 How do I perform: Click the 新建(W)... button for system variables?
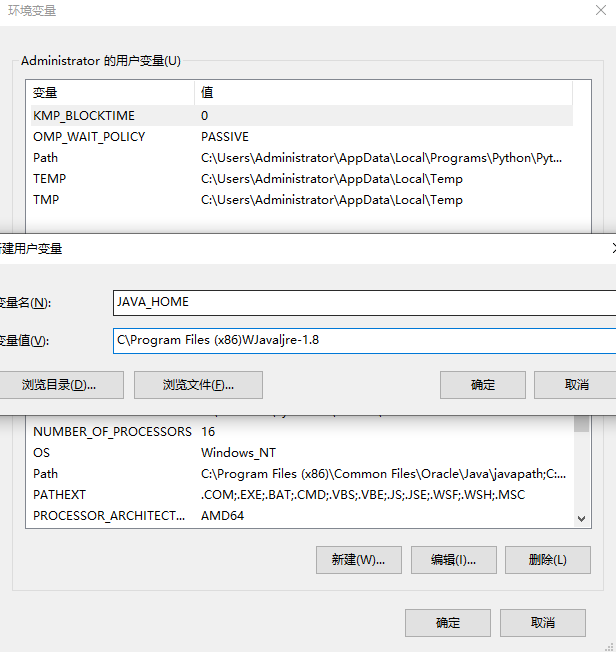coord(358,560)
